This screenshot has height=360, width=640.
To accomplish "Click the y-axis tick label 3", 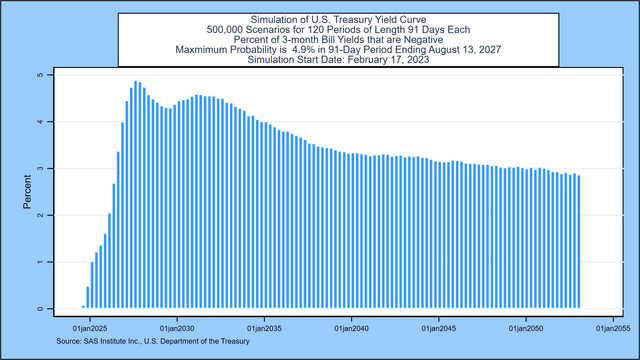I will (40, 169).
